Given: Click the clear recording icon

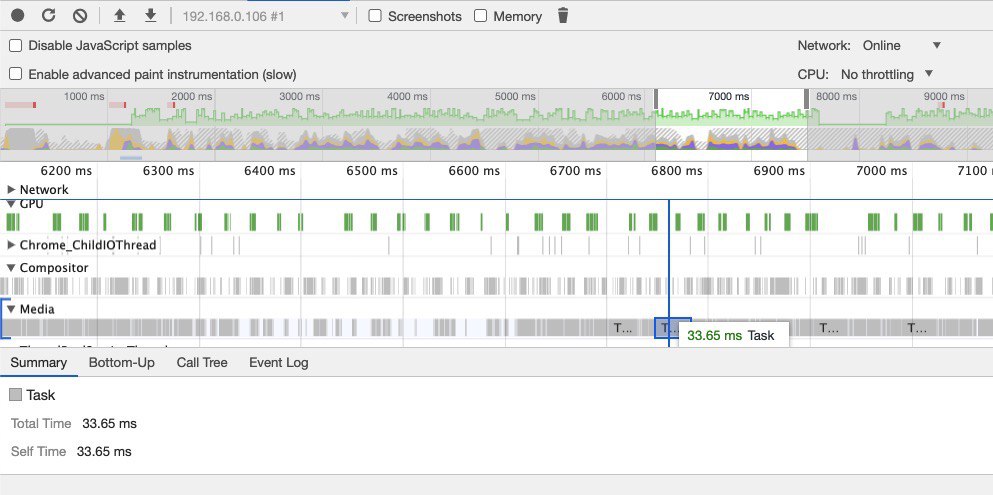Looking at the screenshot, I should tap(80, 16).
